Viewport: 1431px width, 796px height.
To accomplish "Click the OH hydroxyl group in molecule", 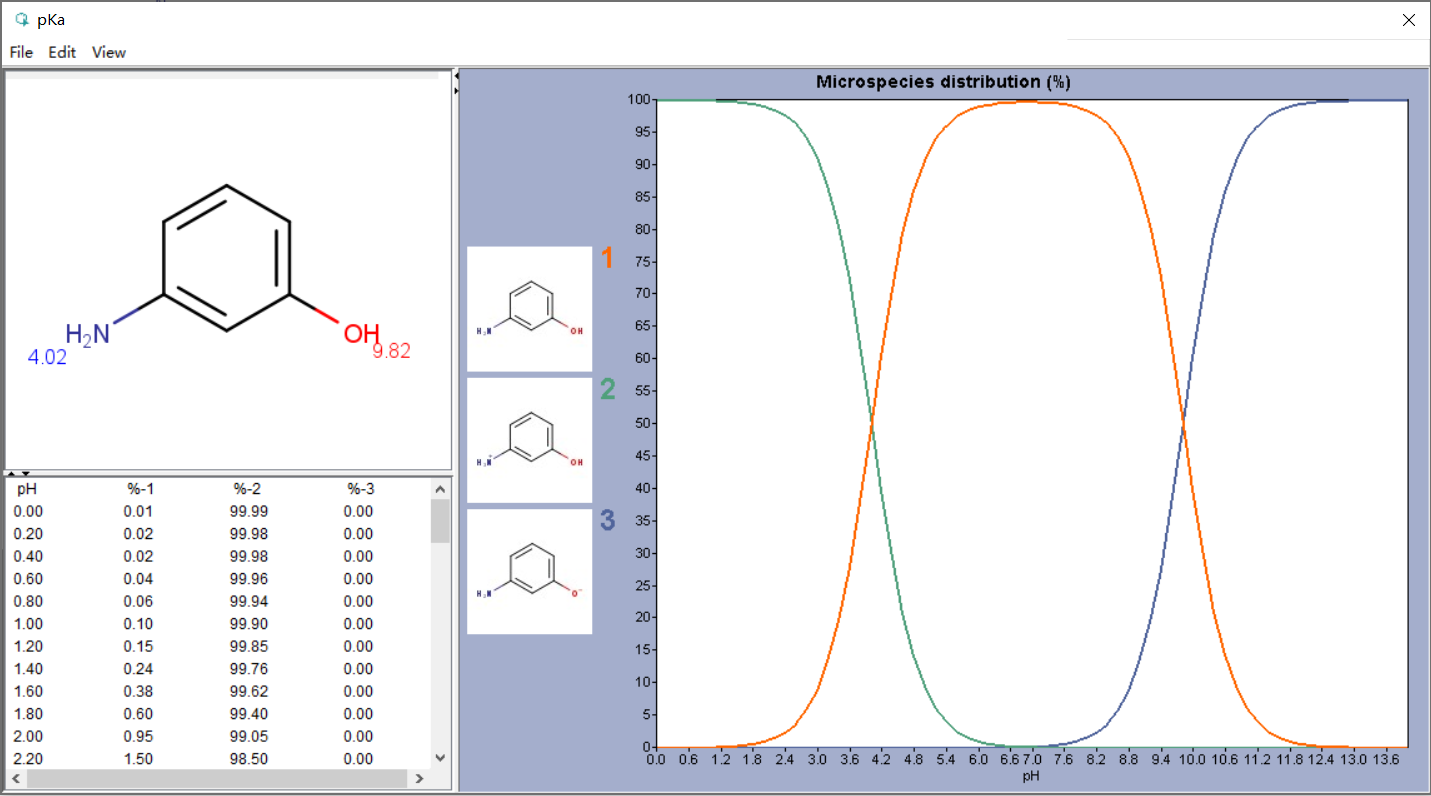I will pos(361,333).
